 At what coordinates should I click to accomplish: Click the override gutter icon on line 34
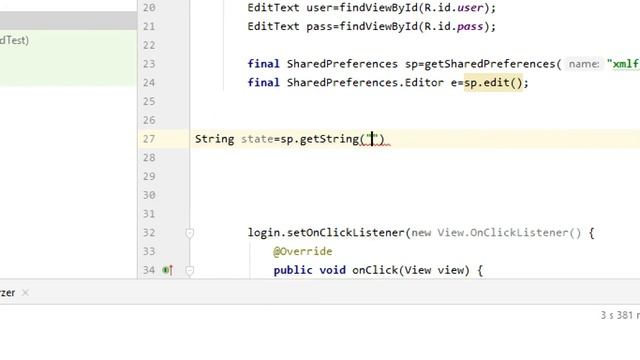168,270
